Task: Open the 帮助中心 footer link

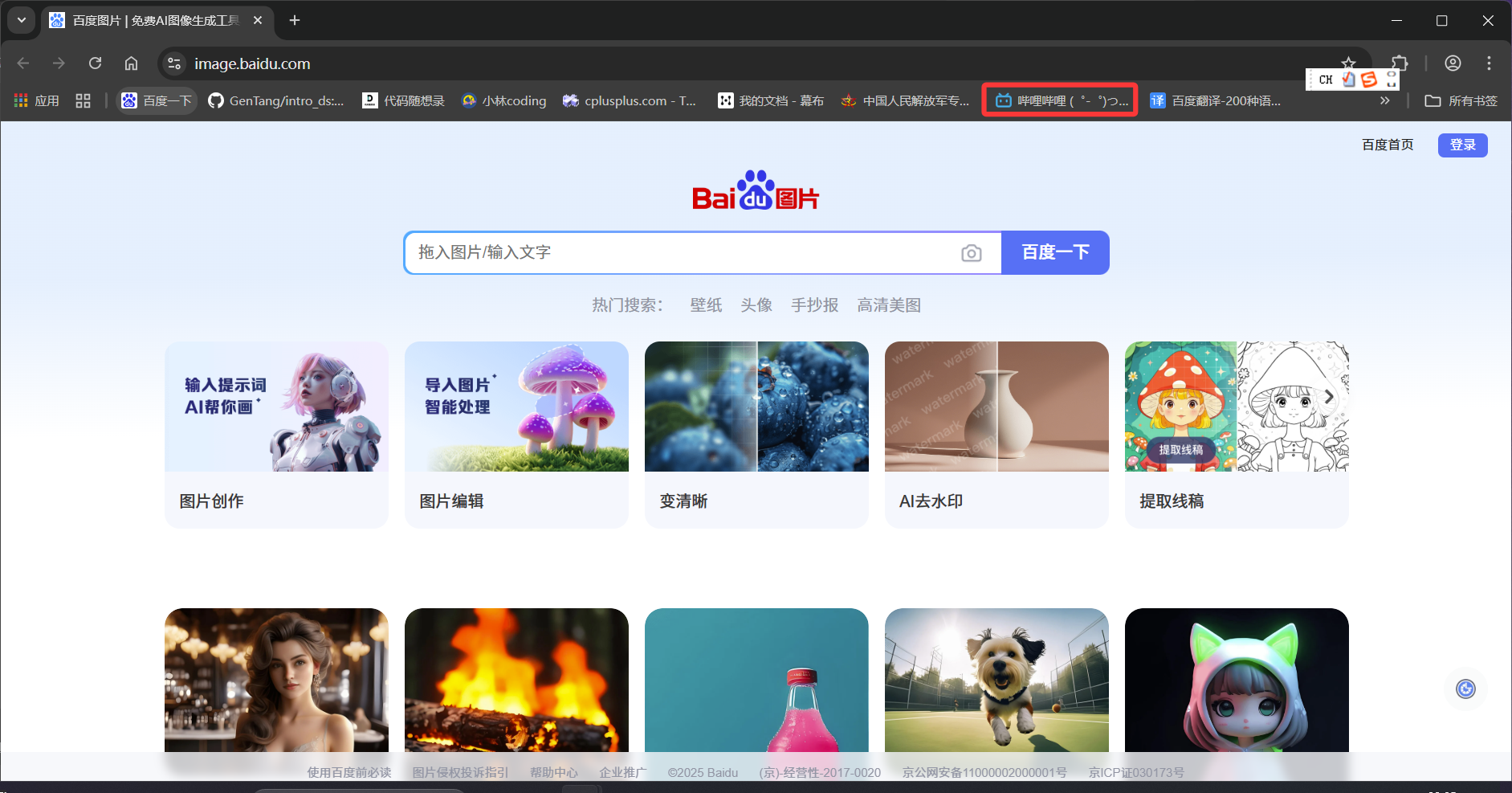Action: tap(553, 772)
